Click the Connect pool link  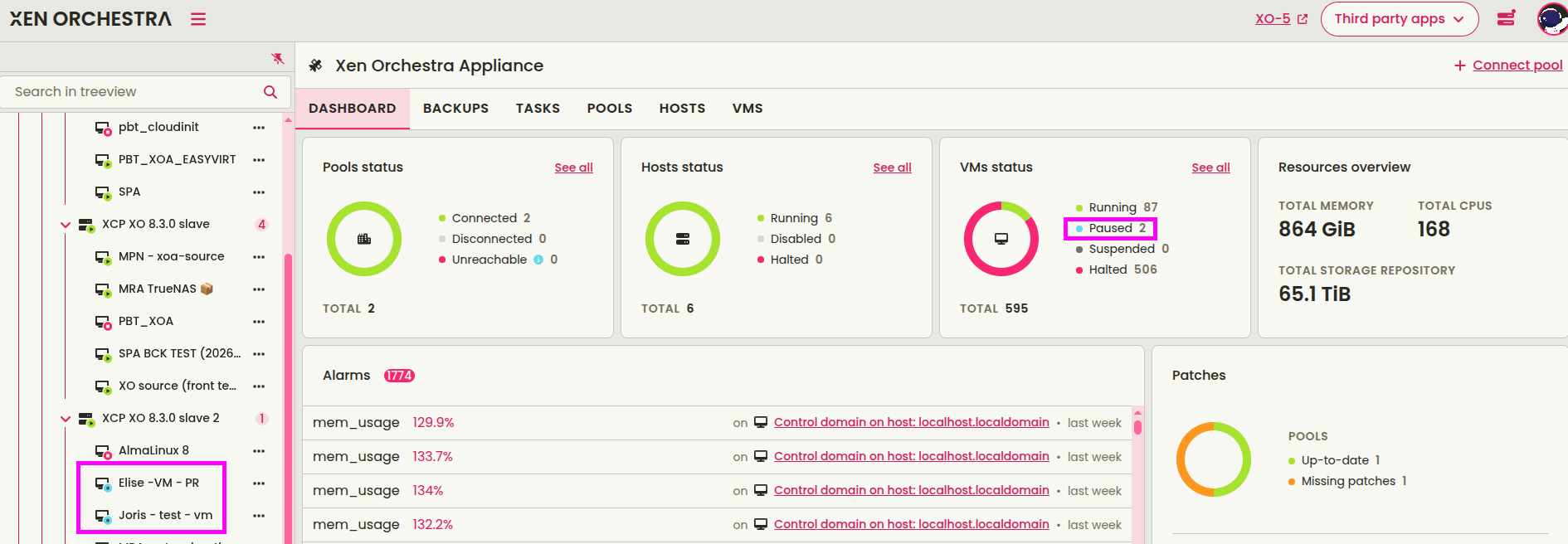tap(1508, 66)
